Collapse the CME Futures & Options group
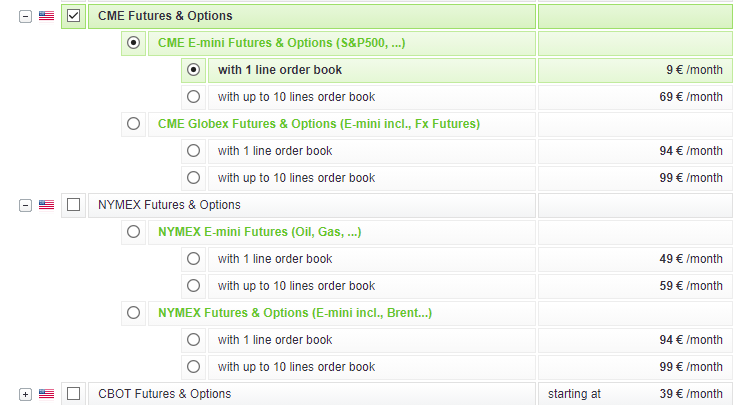Image resolution: width=741 pixels, height=405 pixels. [25, 16]
